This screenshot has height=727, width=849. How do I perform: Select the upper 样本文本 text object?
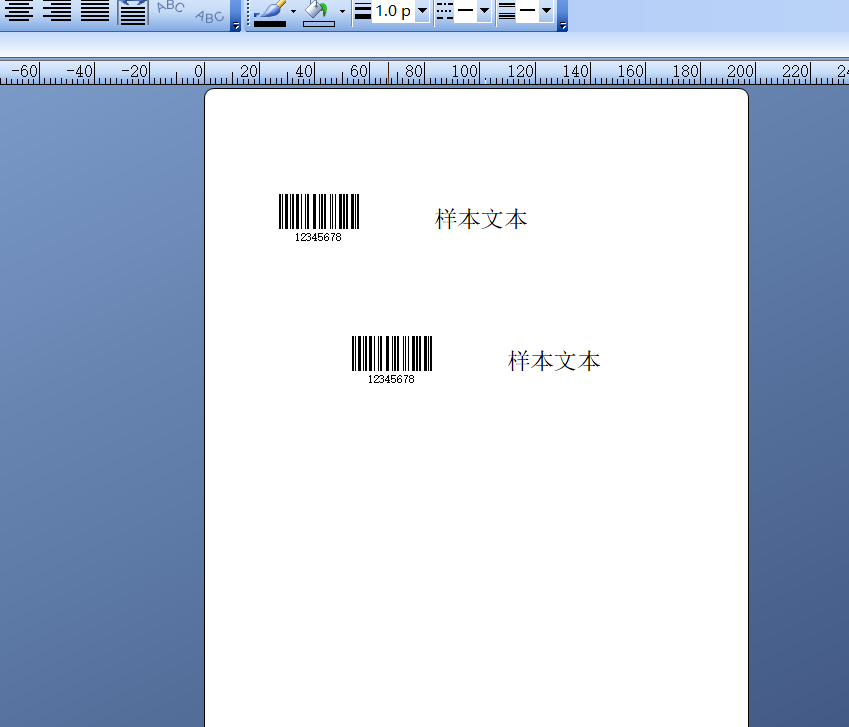(481, 219)
